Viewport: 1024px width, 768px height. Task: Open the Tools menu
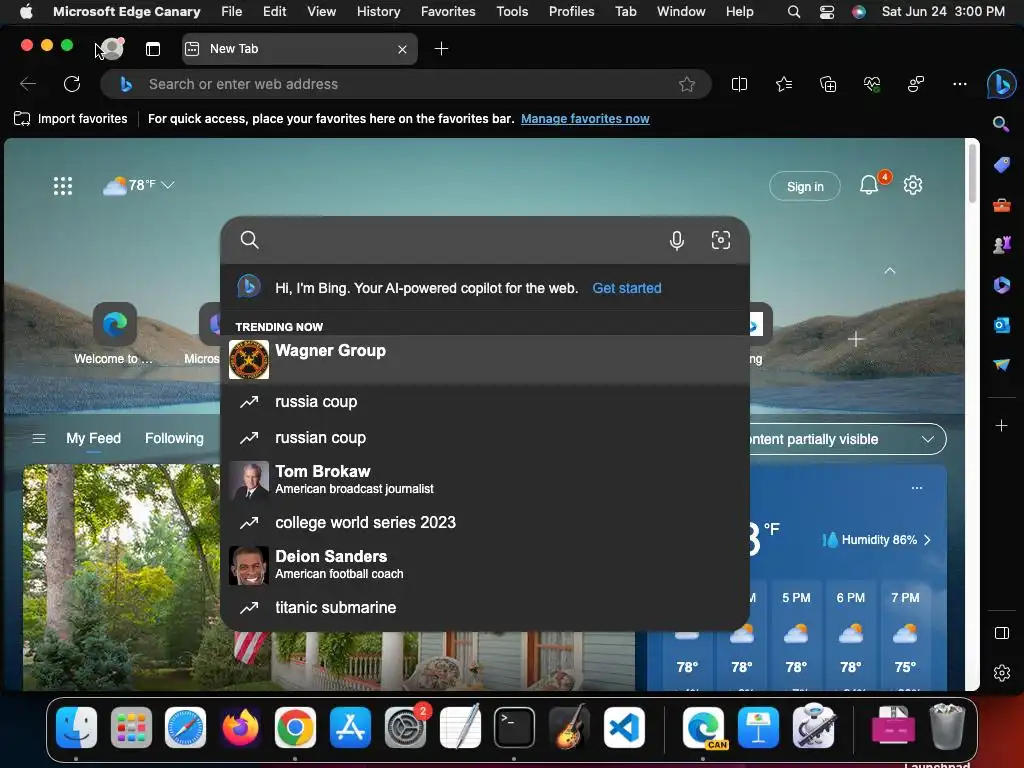(512, 11)
